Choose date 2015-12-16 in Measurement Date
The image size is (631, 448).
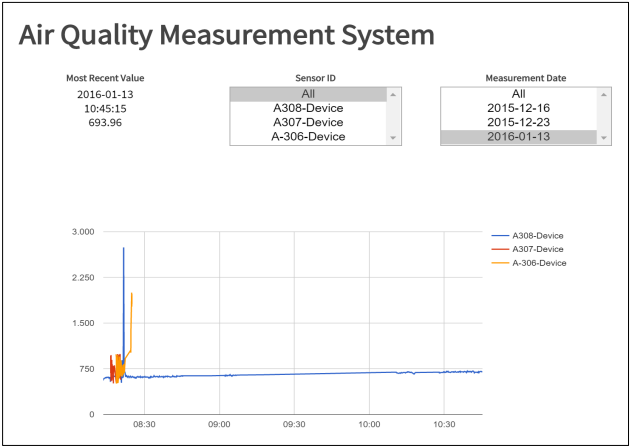518,108
